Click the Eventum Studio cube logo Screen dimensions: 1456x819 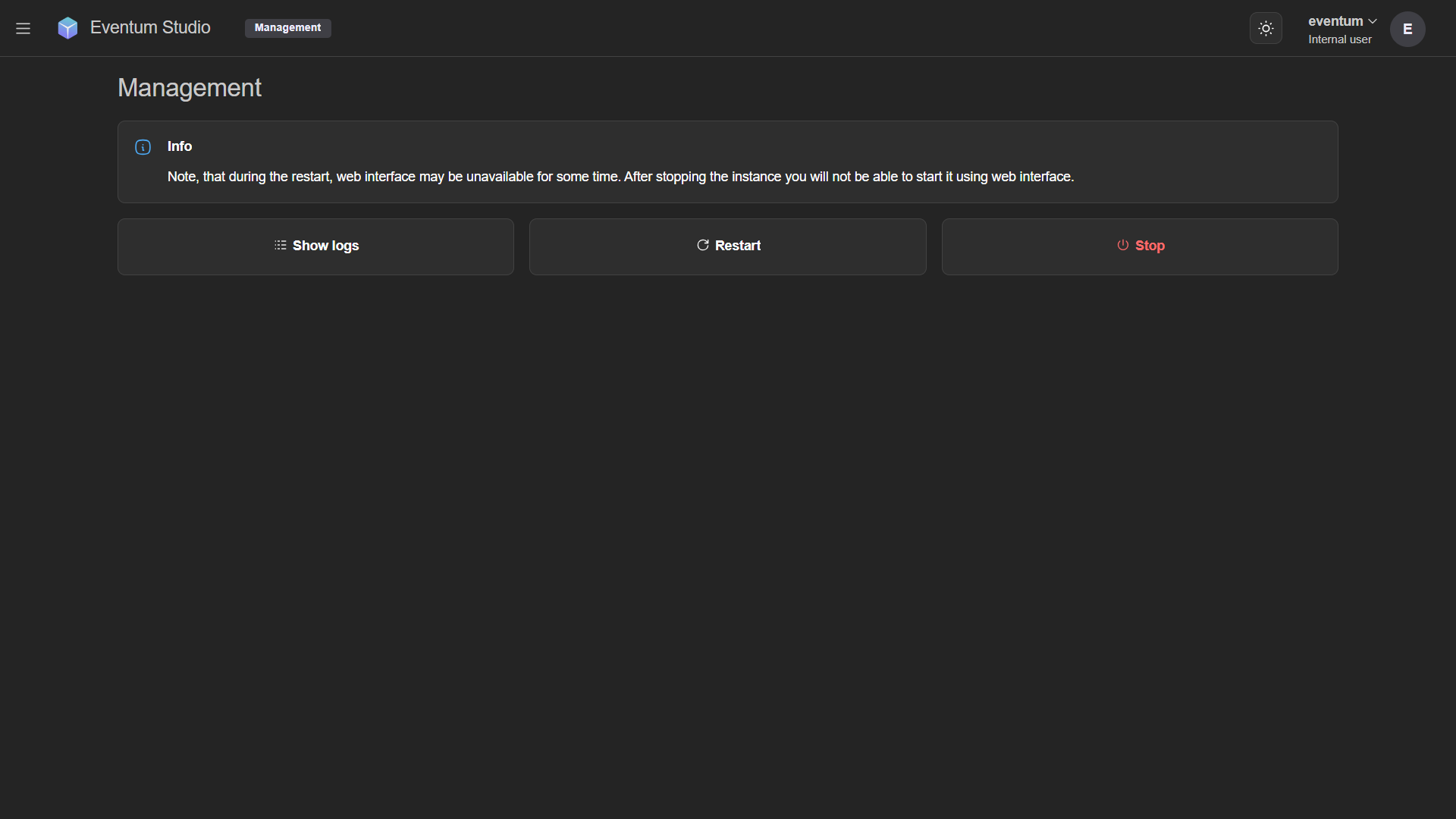67,28
